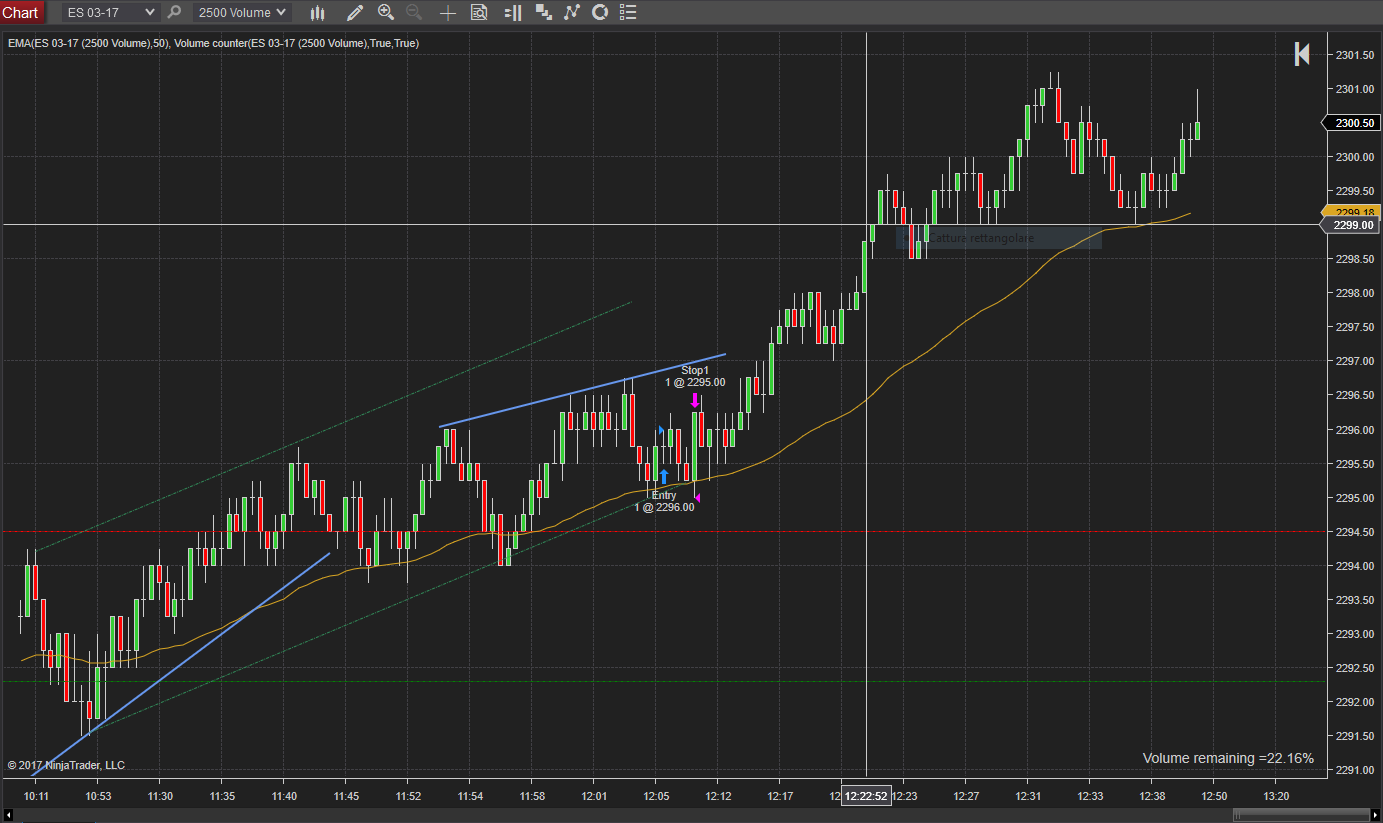
Task: Select the drawing tools pencil icon
Action: pos(354,13)
